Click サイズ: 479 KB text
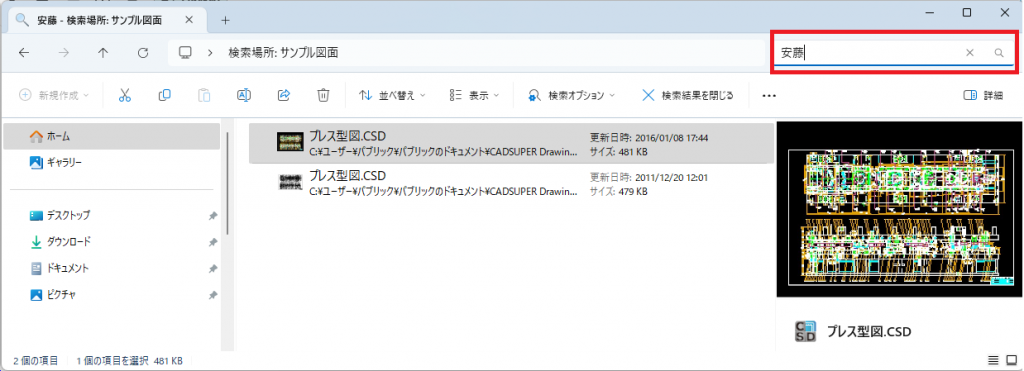 click(x=619, y=192)
